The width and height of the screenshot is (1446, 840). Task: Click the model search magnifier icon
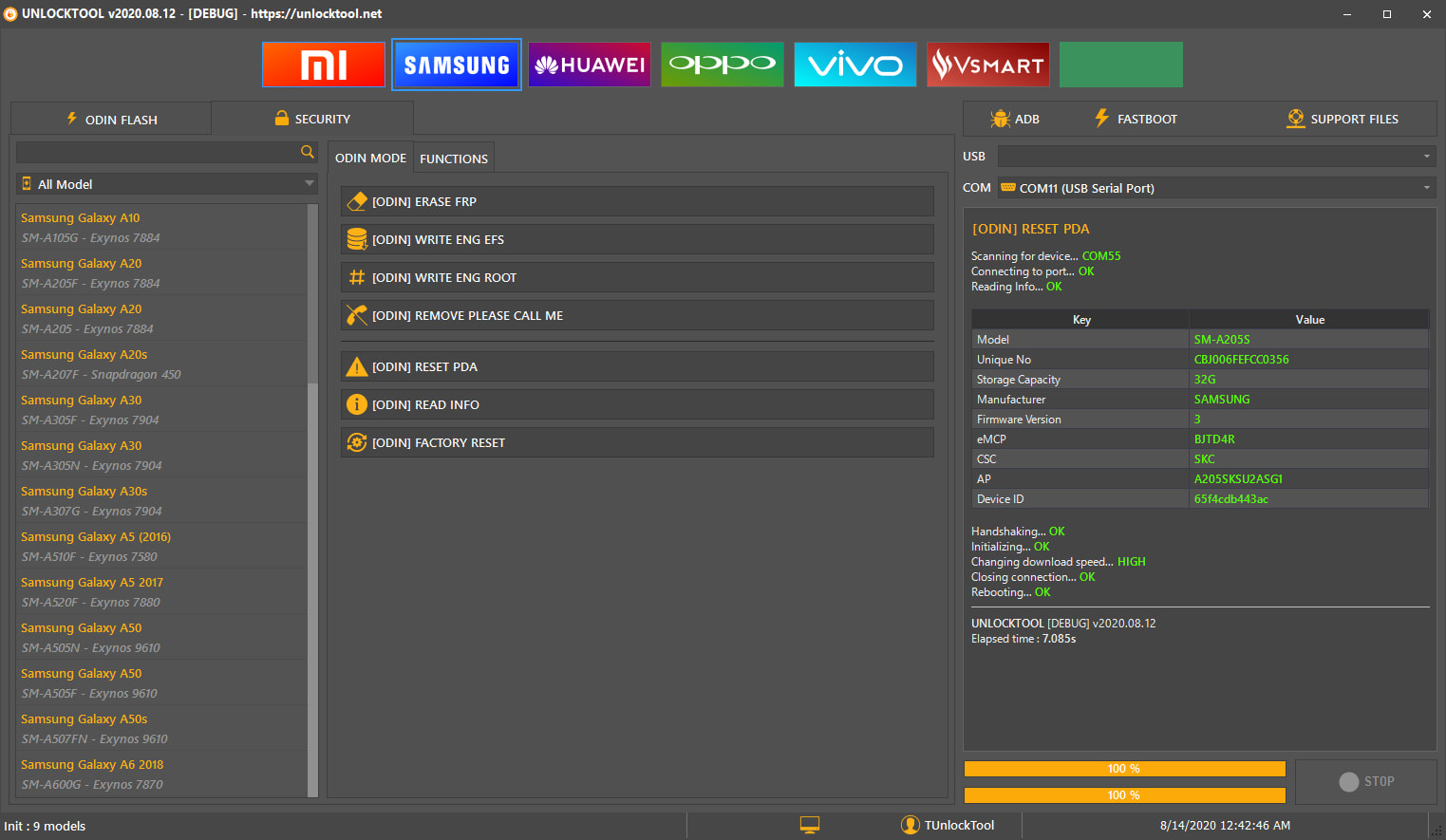[x=307, y=152]
